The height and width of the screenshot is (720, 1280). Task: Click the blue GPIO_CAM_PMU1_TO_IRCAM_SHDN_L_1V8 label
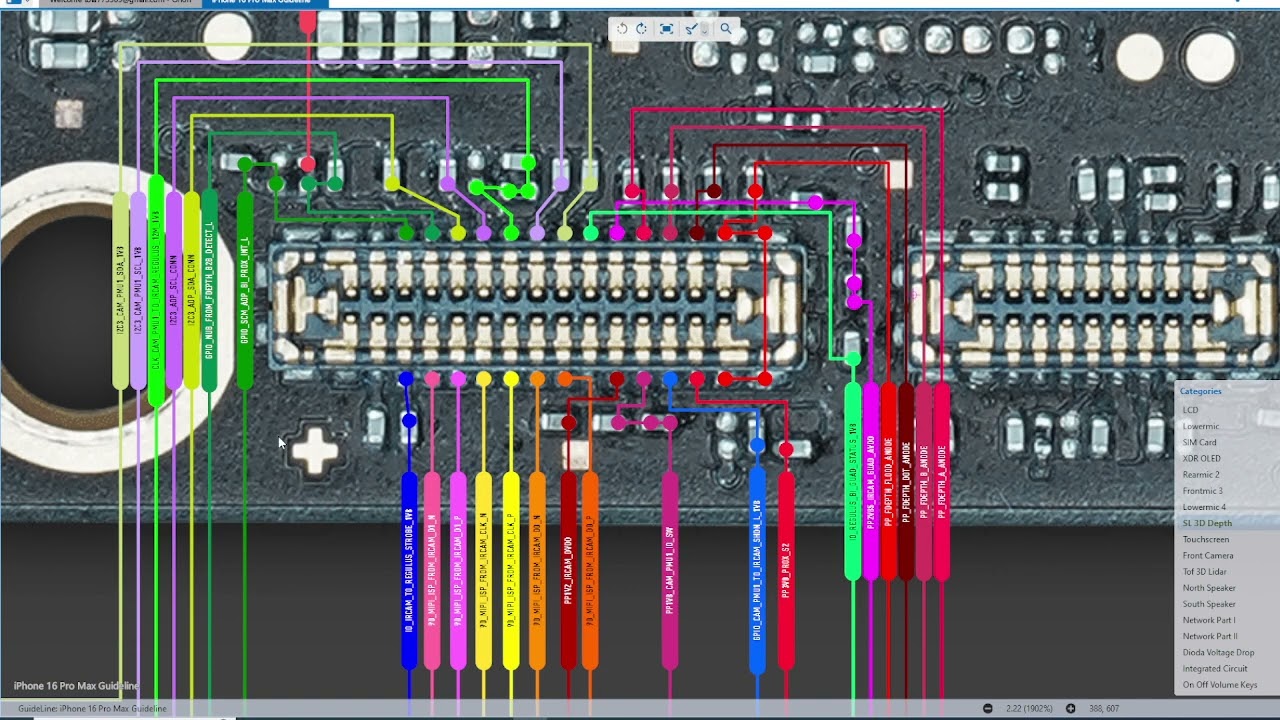coord(758,570)
